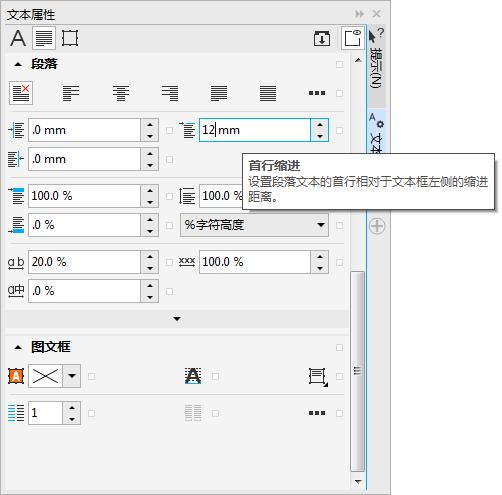Select no horizontal alignment icon

coord(21,93)
